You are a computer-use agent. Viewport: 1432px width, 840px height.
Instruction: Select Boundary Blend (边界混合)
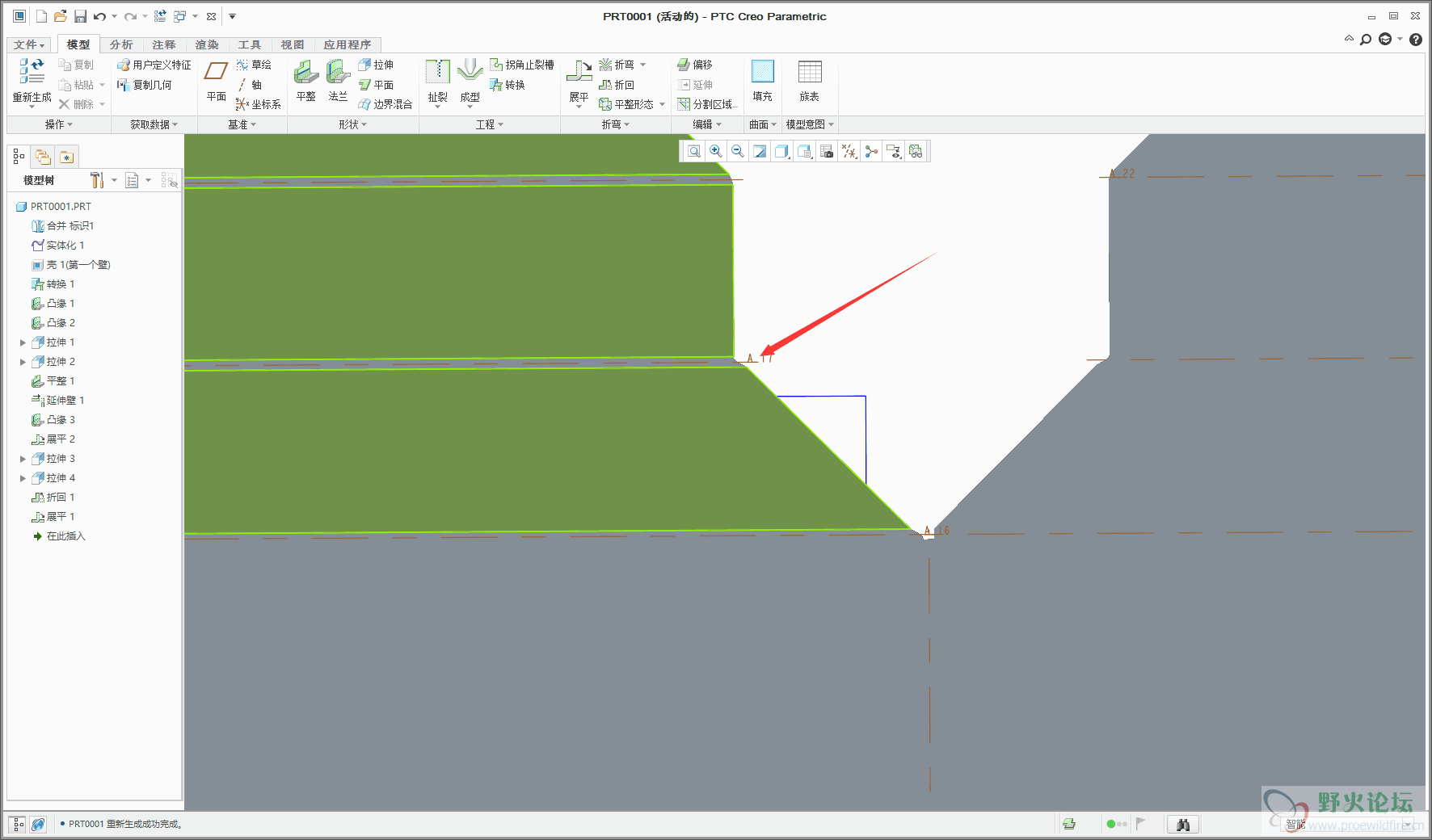click(x=385, y=104)
